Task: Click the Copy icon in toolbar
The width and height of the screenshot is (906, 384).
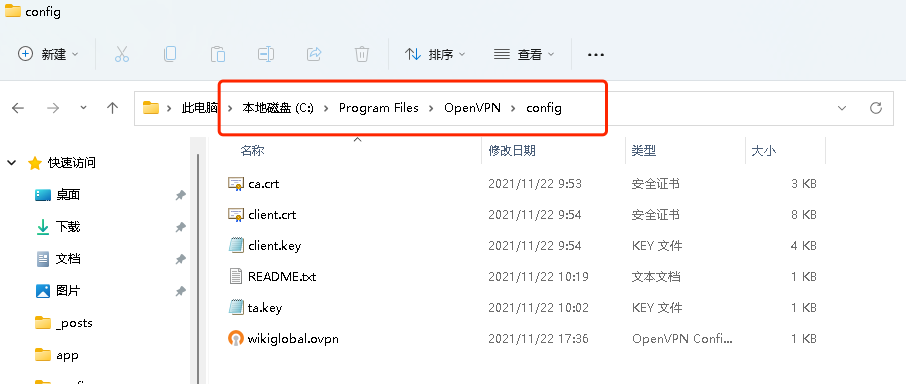Action: pyautogui.click(x=169, y=54)
